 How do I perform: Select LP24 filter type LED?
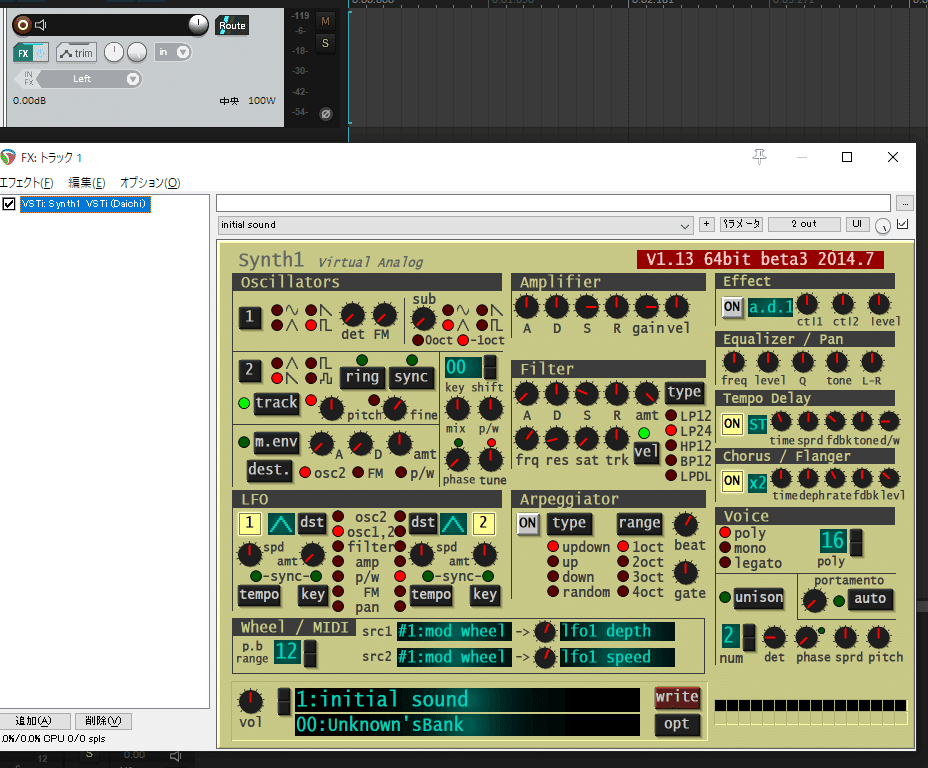point(671,431)
